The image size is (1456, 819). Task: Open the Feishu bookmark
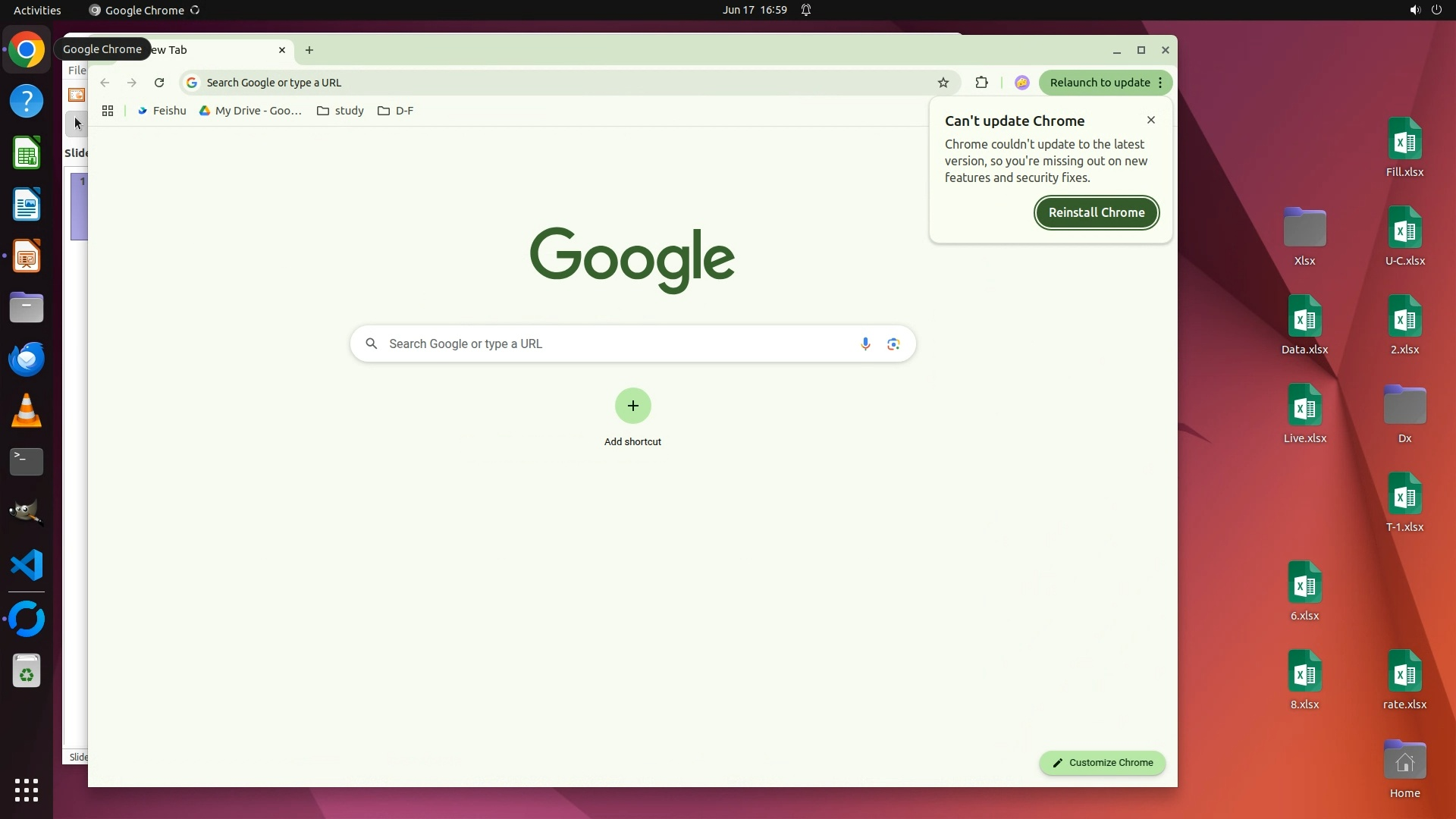click(162, 111)
